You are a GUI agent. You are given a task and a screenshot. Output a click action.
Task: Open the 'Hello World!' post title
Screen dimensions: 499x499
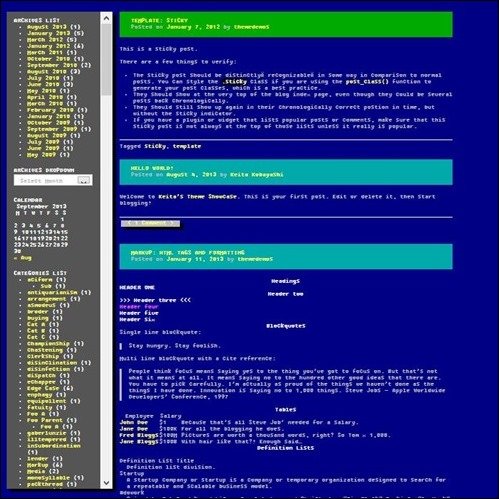point(152,168)
